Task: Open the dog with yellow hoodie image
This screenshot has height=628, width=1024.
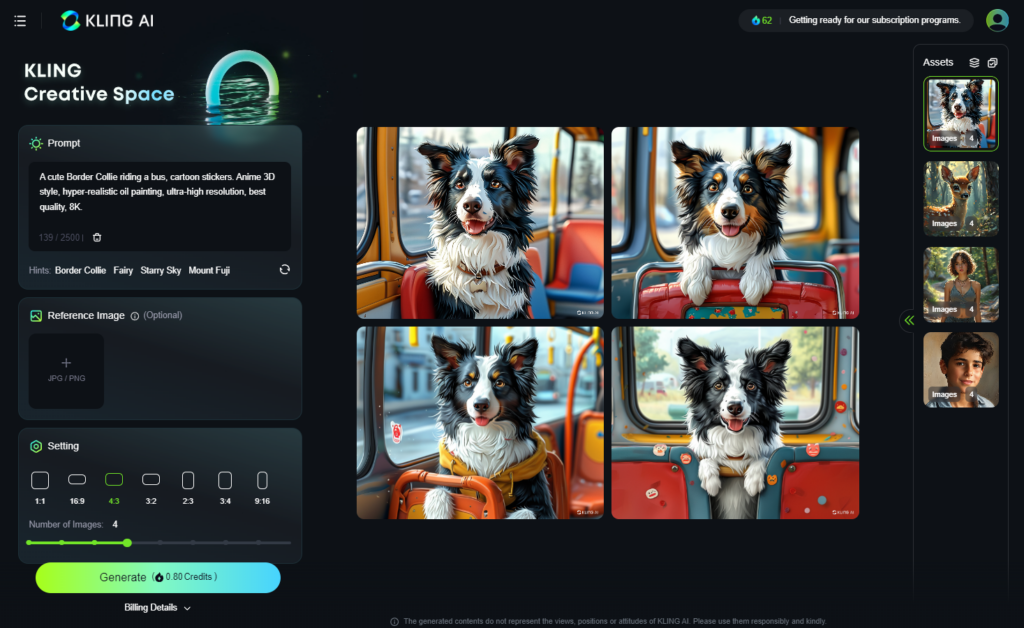Action: 480,423
